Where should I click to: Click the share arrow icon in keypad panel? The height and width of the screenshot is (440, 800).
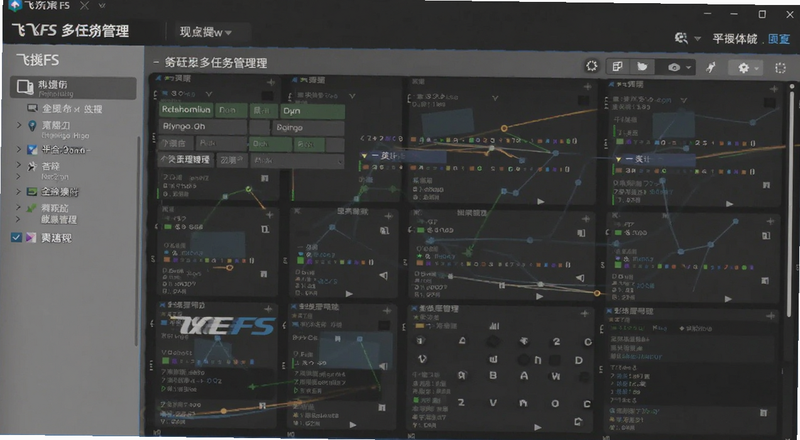pyautogui.click(x=578, y=421)
